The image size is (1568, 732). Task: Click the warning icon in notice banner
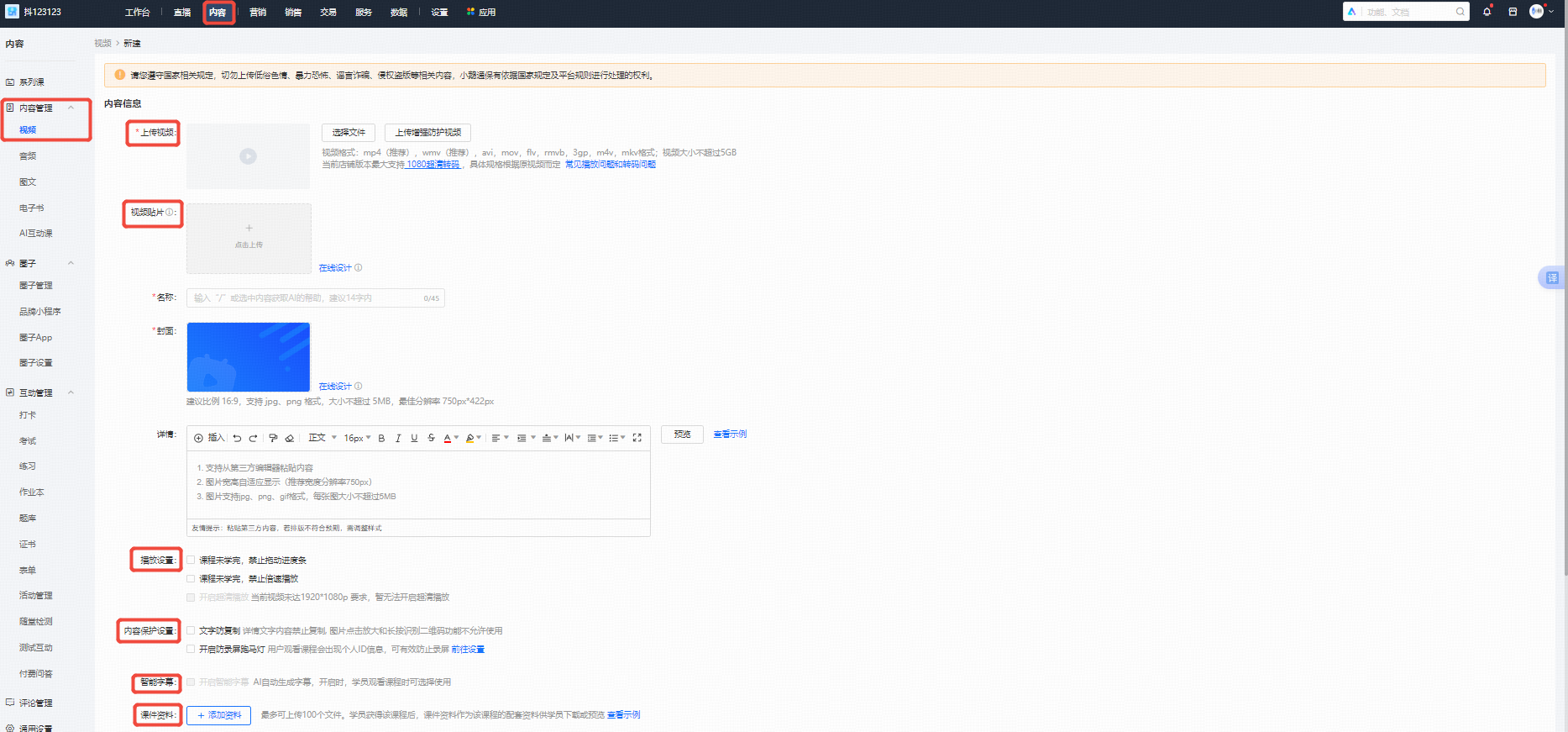click(x=119, y=75)
